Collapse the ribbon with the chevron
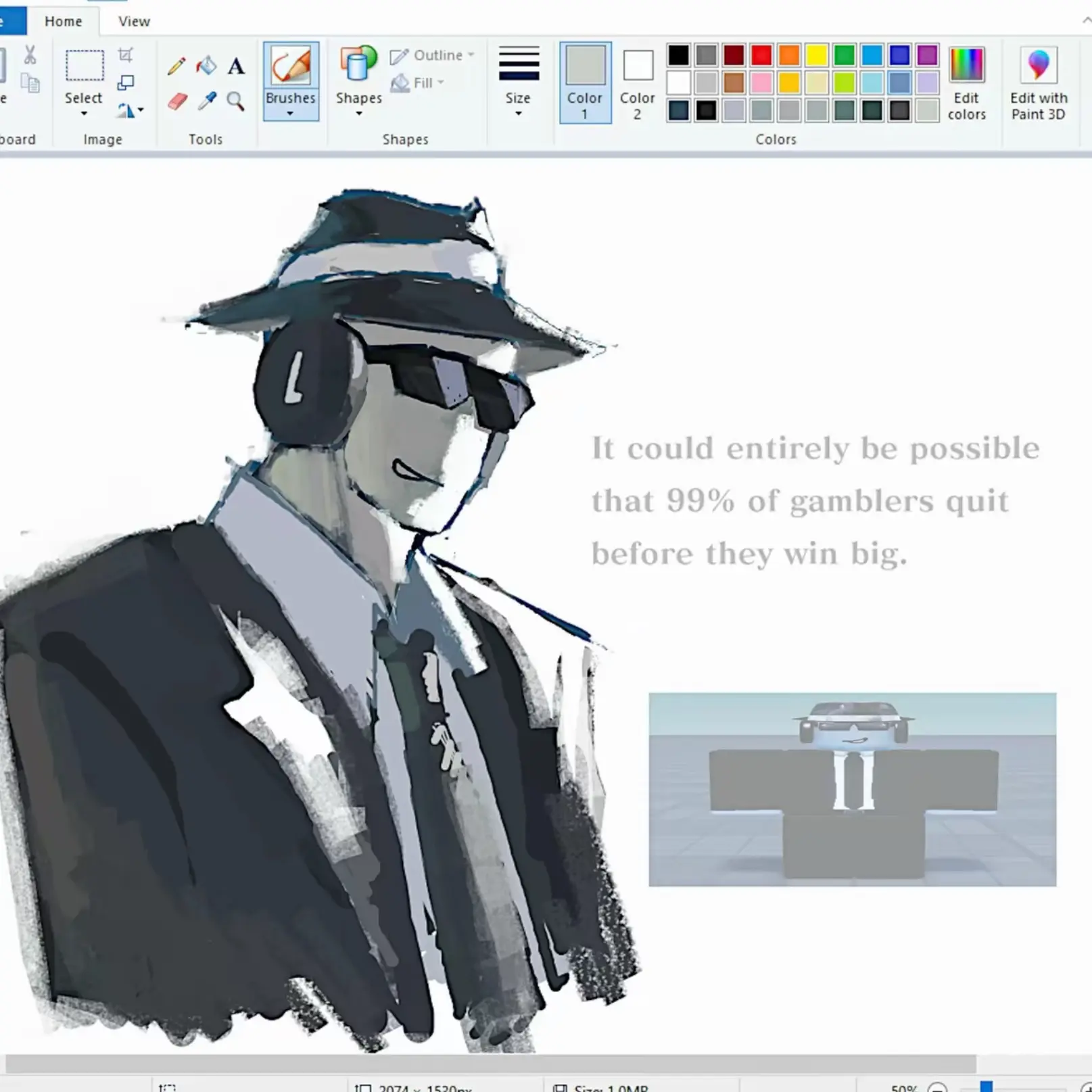Viewport: 1092px width, 1092px height. [x=1086, y=21]
